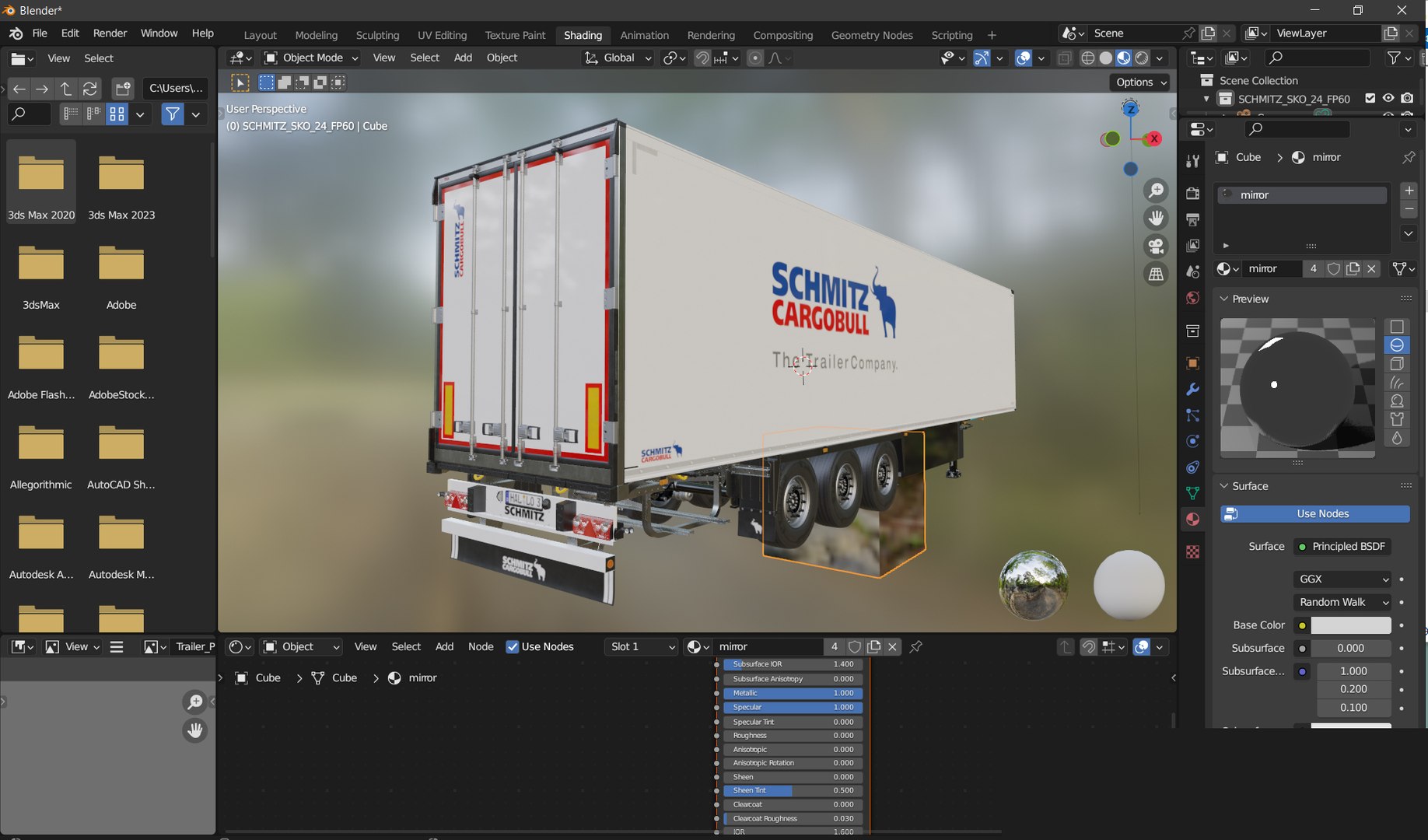Viewport: 1428px width, 840px height.
Task: Select flat plane preview shape
Action: click(x=1397, y=327)
